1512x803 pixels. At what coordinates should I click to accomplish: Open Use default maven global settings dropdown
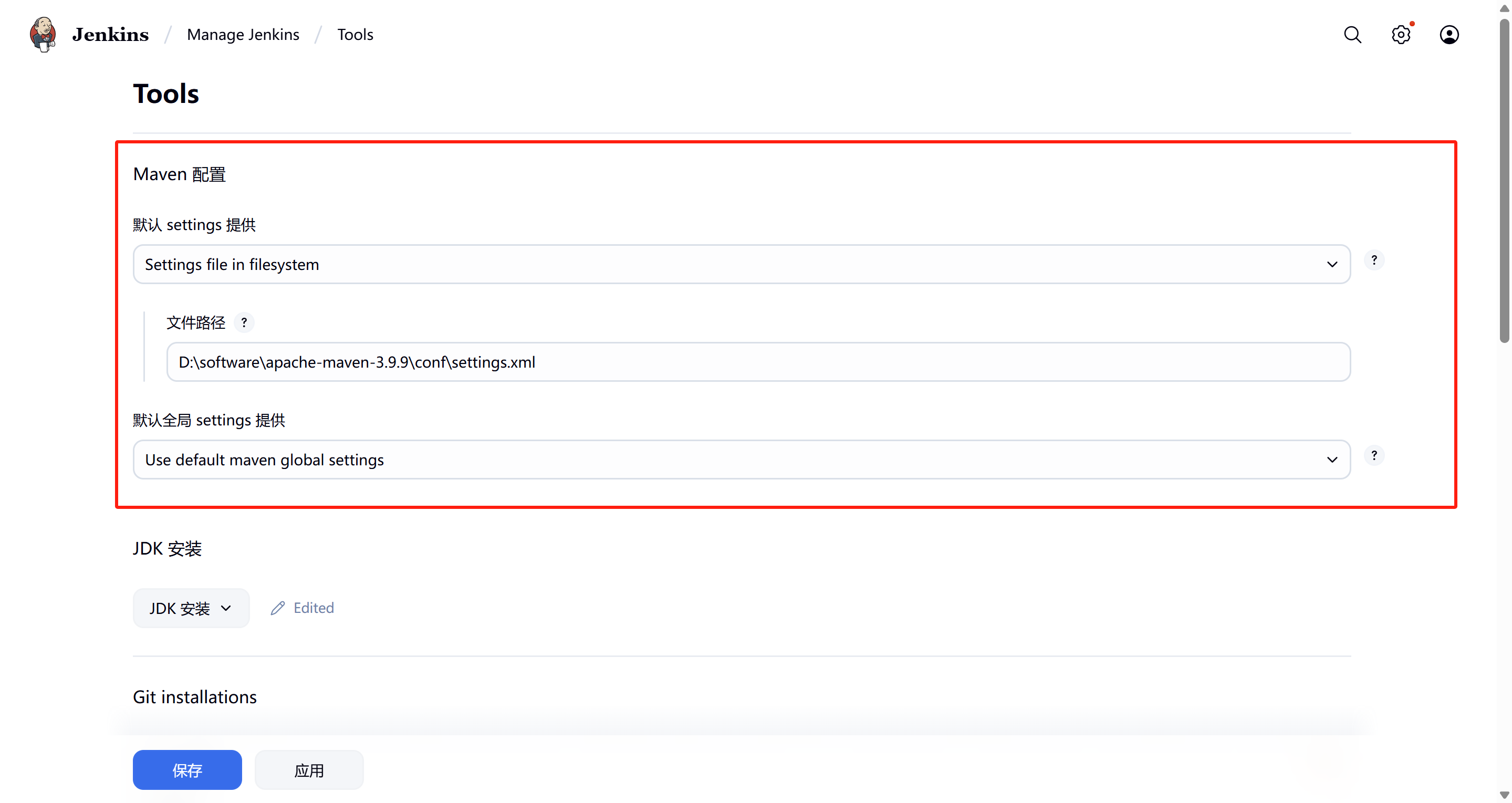click(x=741, y=460)
